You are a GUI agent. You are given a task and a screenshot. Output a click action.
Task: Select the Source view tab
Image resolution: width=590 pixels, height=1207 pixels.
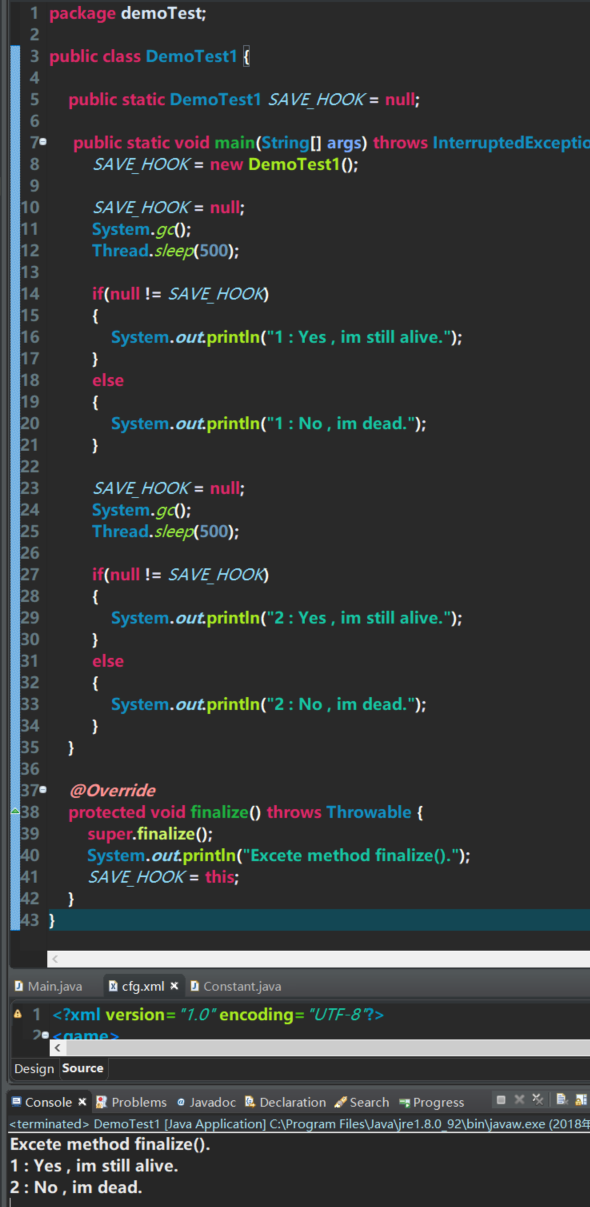[x=83, y=1068]
